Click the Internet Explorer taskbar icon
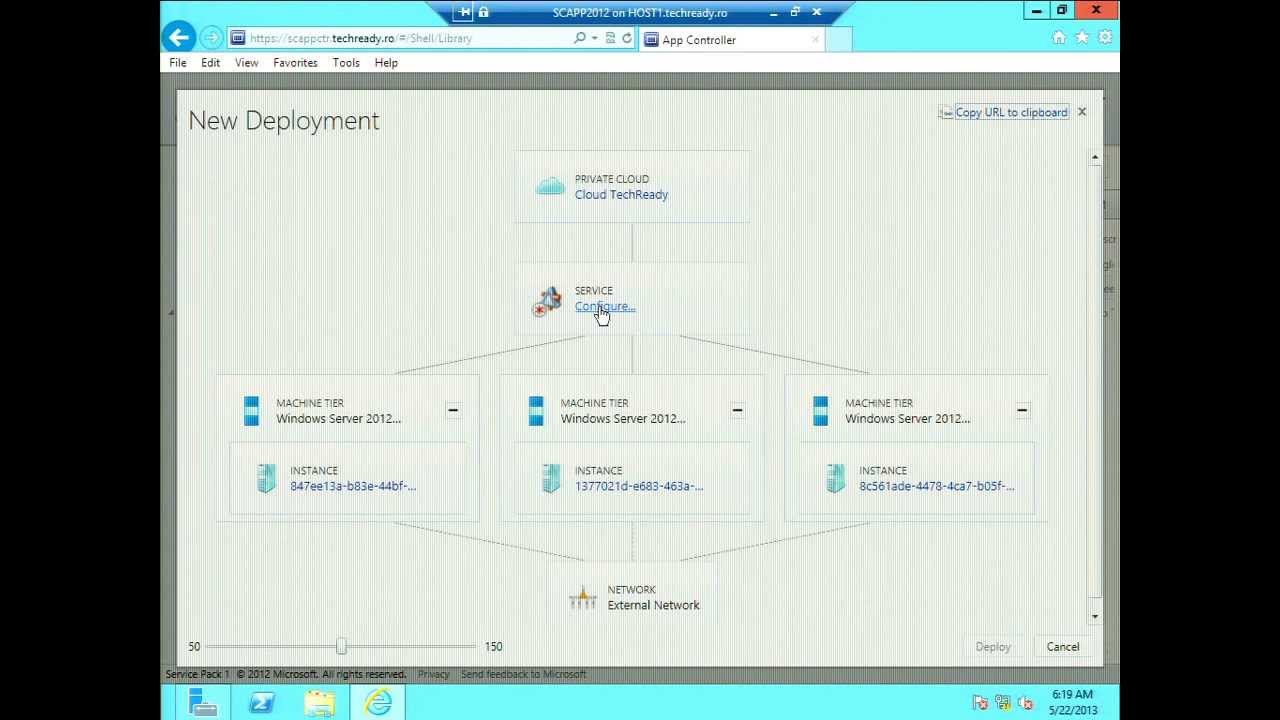Screen dimensions: 1280x720 pos(378,703)
